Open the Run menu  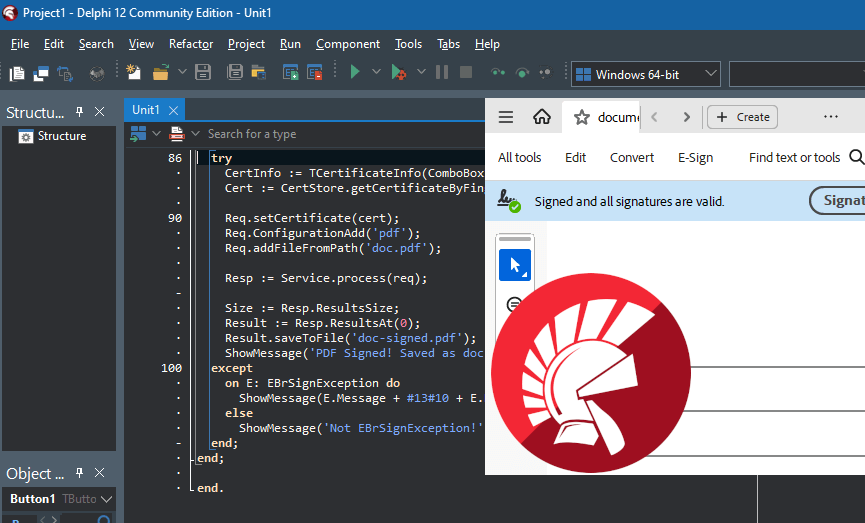(290, 44)
